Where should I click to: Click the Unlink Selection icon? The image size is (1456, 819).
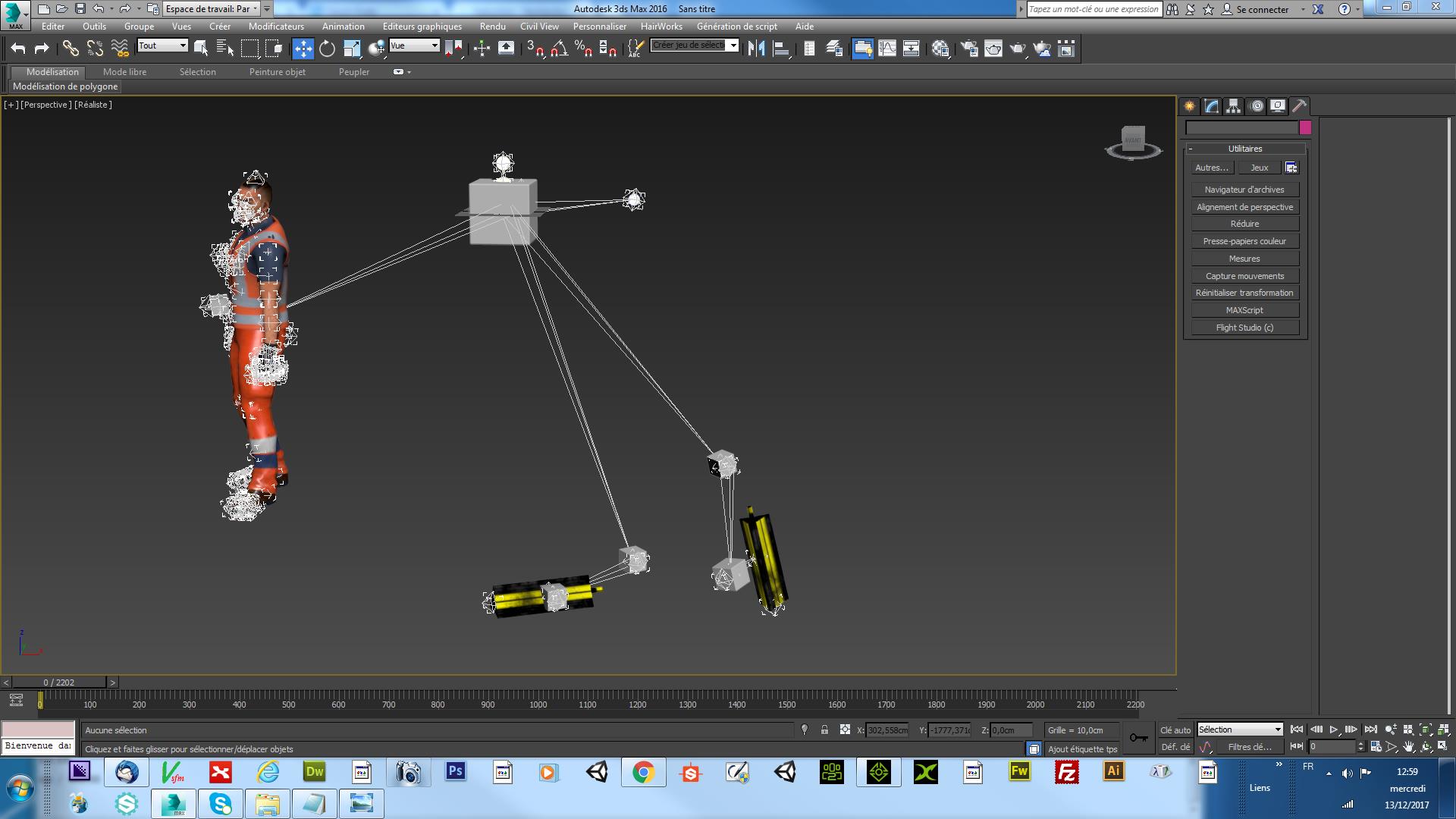point(95,49)
